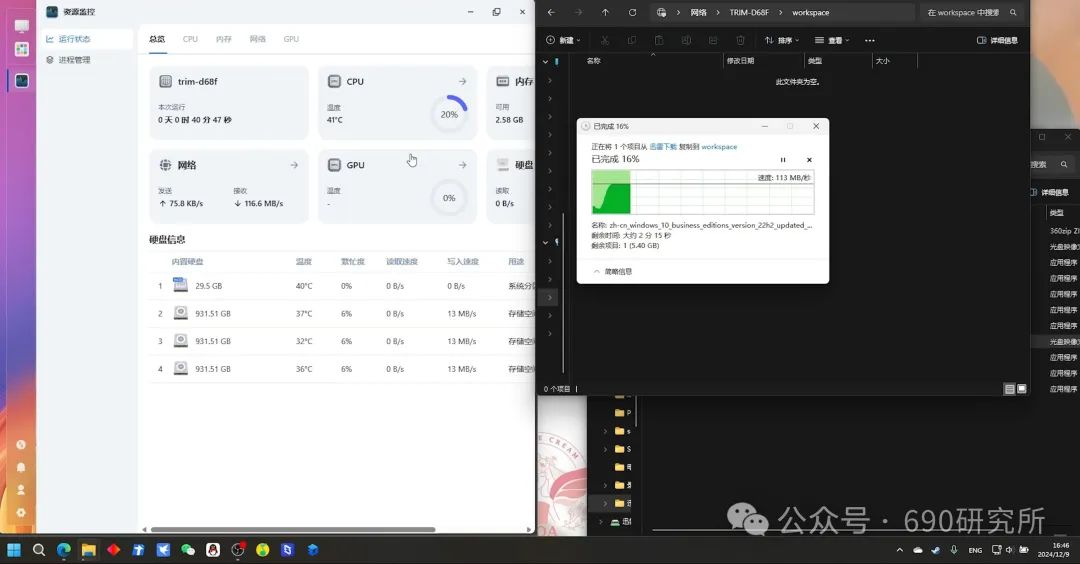The height and width of the screenshot is (564, 1080).
Task: Select the 29.5 GB disk row
Action: (x=342, y=286)
